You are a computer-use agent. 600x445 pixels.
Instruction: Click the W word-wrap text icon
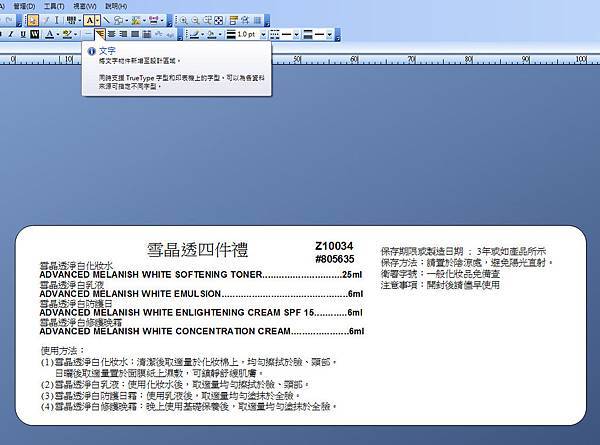[34, 34]
